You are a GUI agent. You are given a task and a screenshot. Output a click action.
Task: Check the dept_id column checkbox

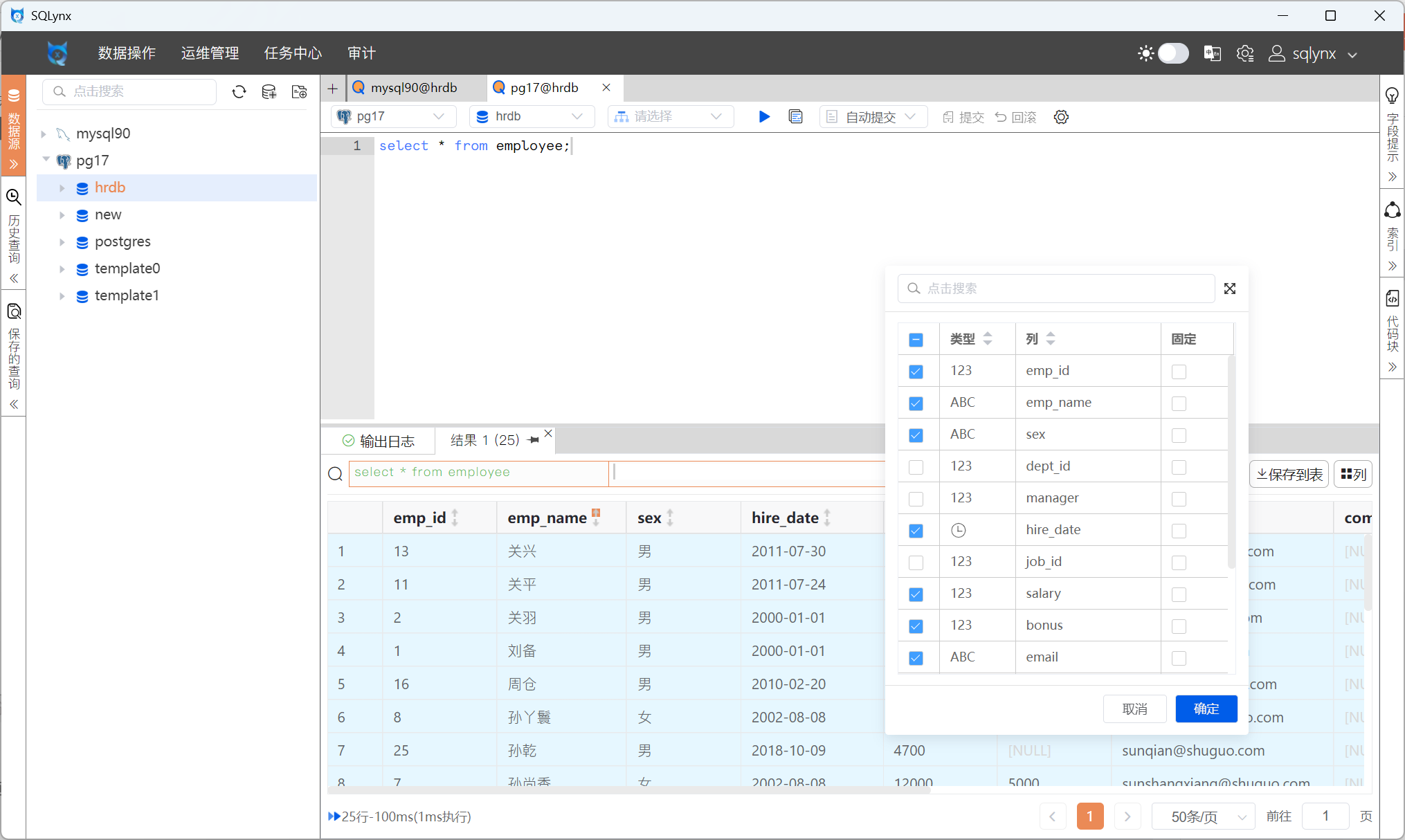(x=916, y=467)
